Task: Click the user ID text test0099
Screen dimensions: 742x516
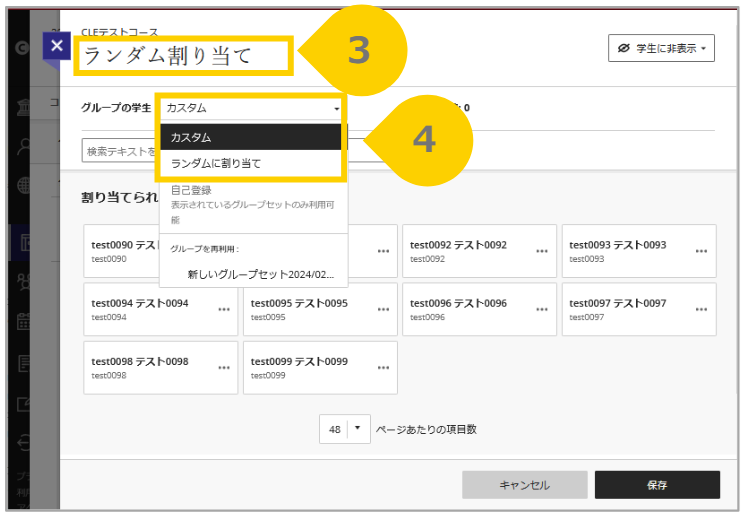Action: 268,375
